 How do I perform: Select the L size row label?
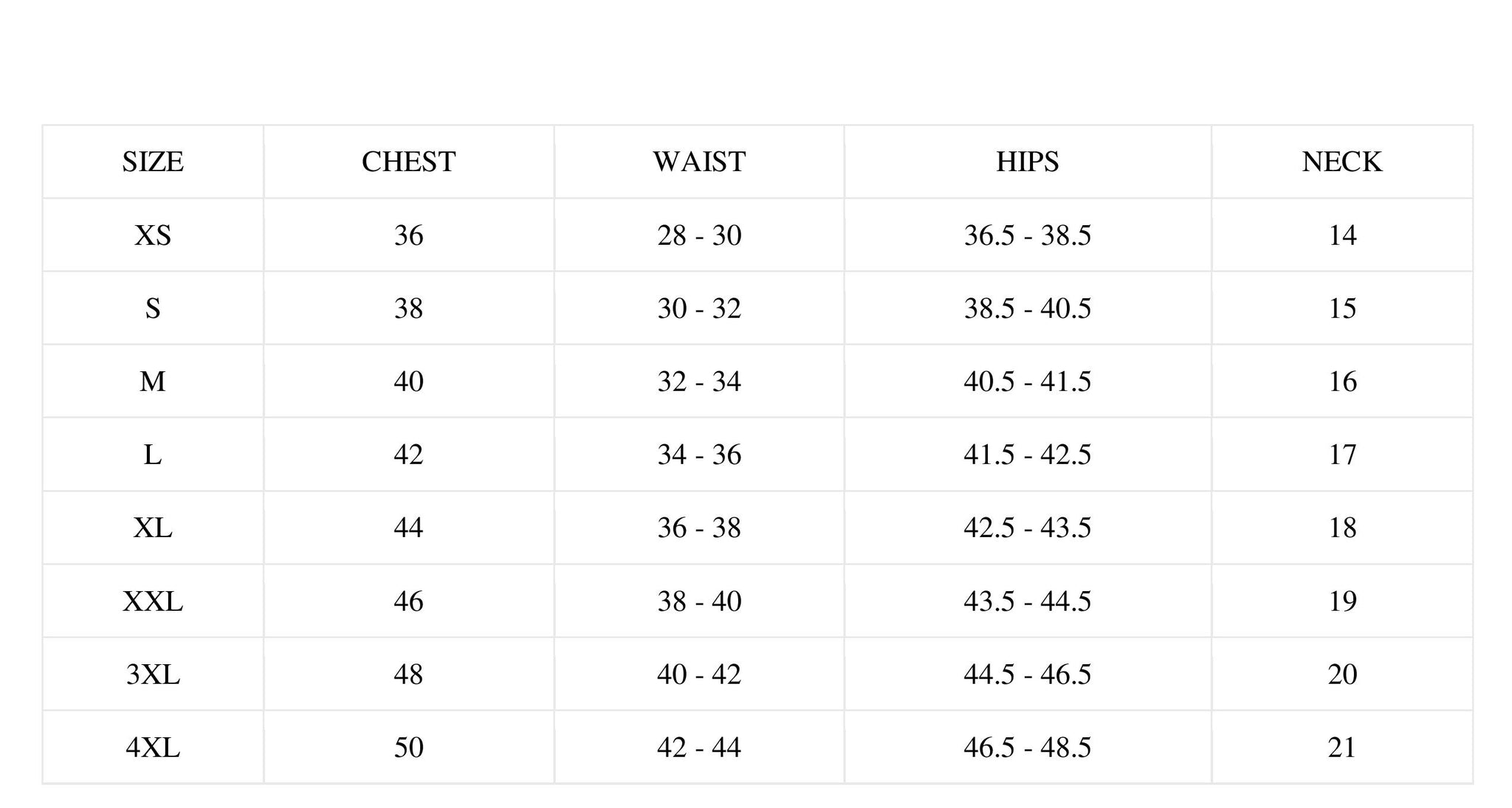153,454
